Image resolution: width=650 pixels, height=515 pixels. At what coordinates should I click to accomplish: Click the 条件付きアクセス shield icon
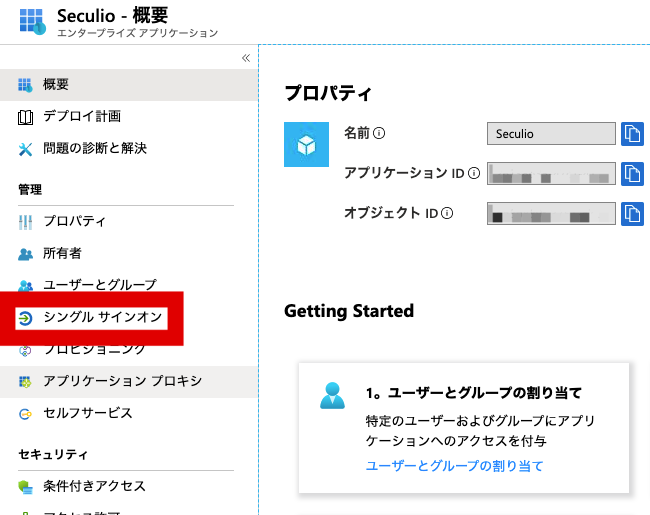[25, 487]
